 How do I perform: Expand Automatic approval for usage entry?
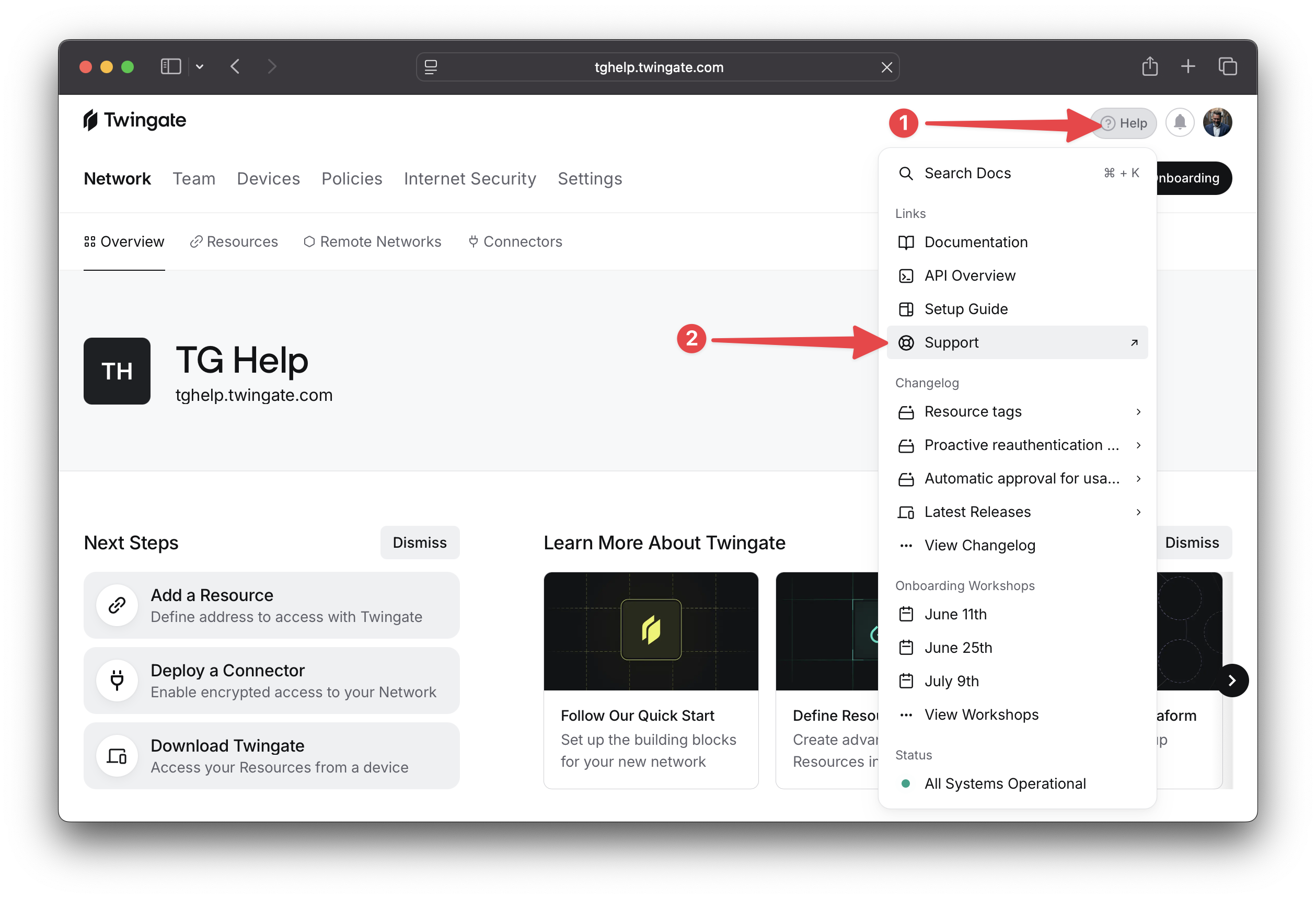point(1018,479)
